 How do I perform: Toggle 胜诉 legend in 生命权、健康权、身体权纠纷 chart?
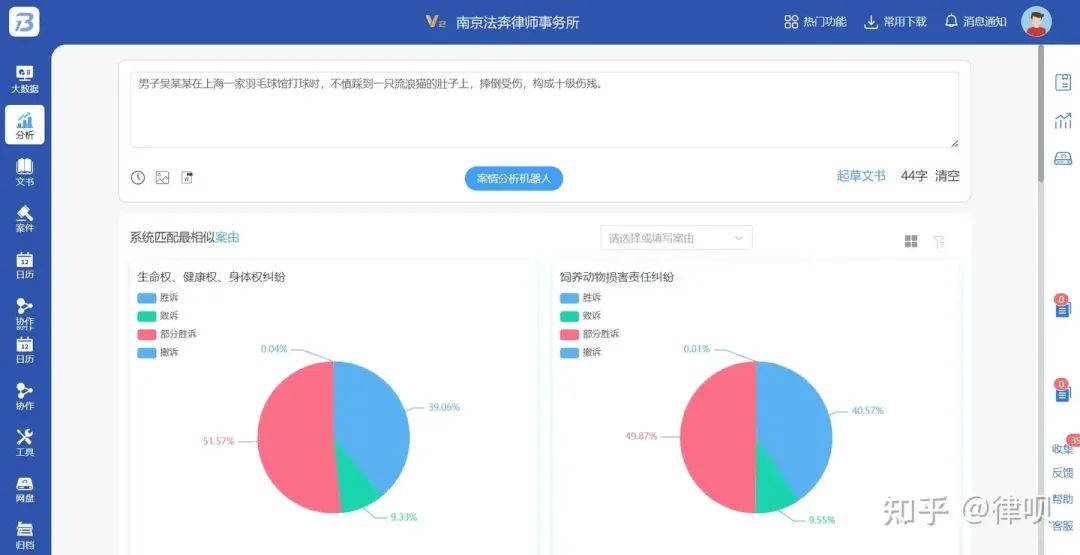tap(158, 298)
